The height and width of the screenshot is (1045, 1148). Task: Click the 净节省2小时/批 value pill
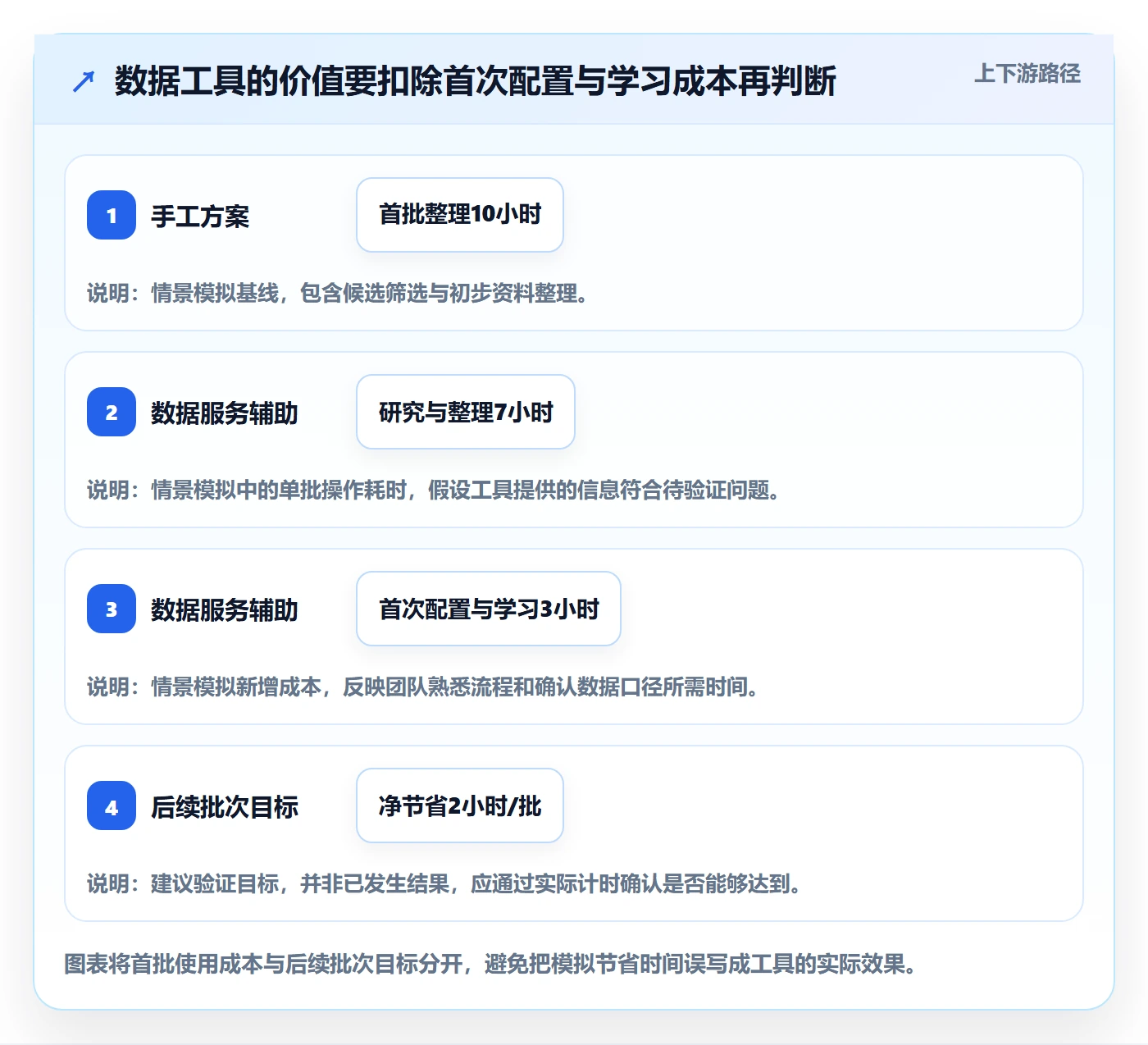(460, 805)
